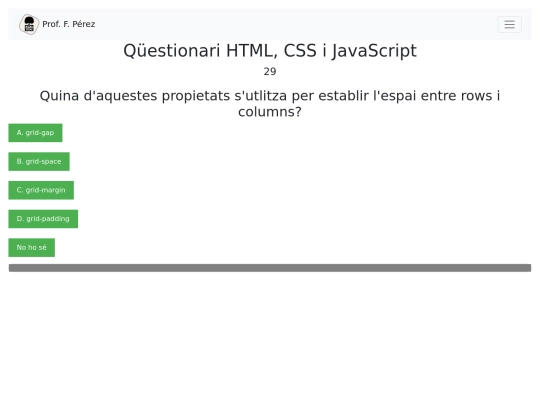Viewport: 540px width, 405px height.
Task: Open the hamburger navigation menu
Action: 509,24
